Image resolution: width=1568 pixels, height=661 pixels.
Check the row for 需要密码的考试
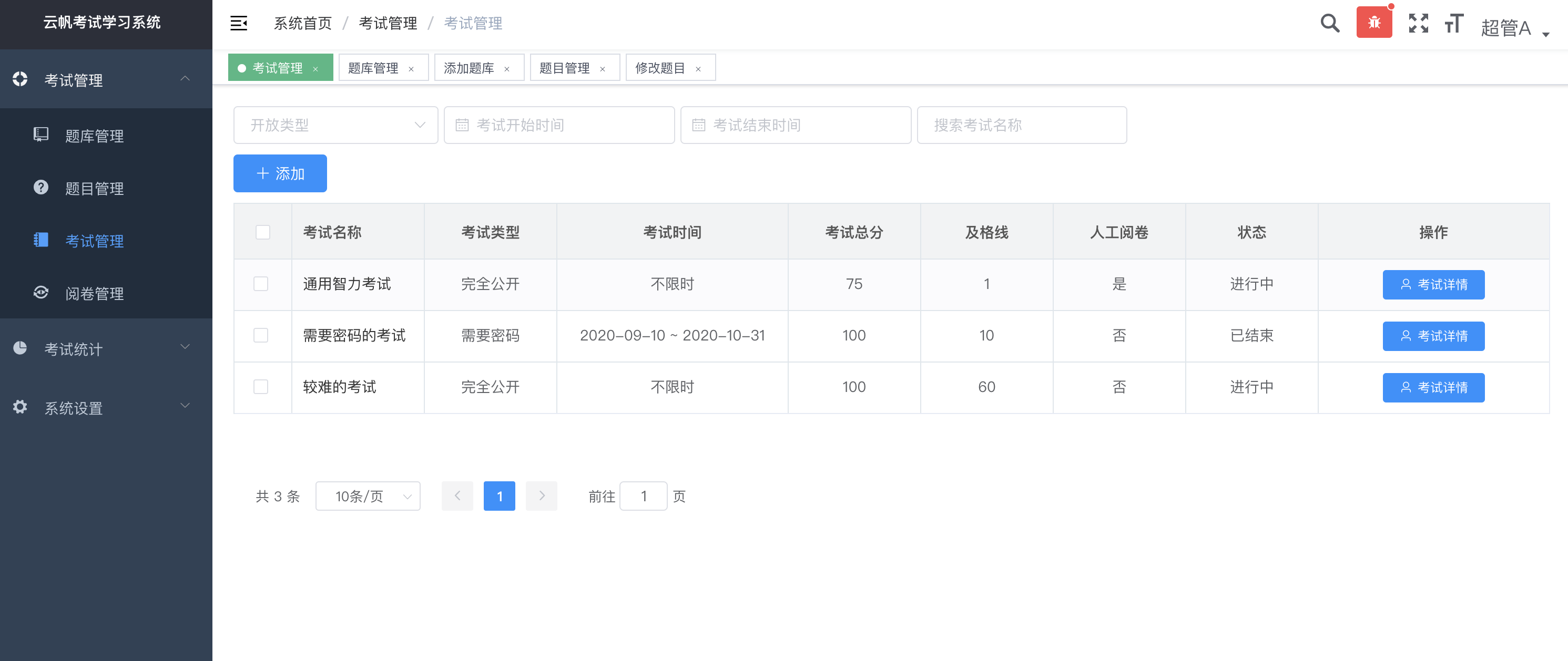click(x=260, y=336)
